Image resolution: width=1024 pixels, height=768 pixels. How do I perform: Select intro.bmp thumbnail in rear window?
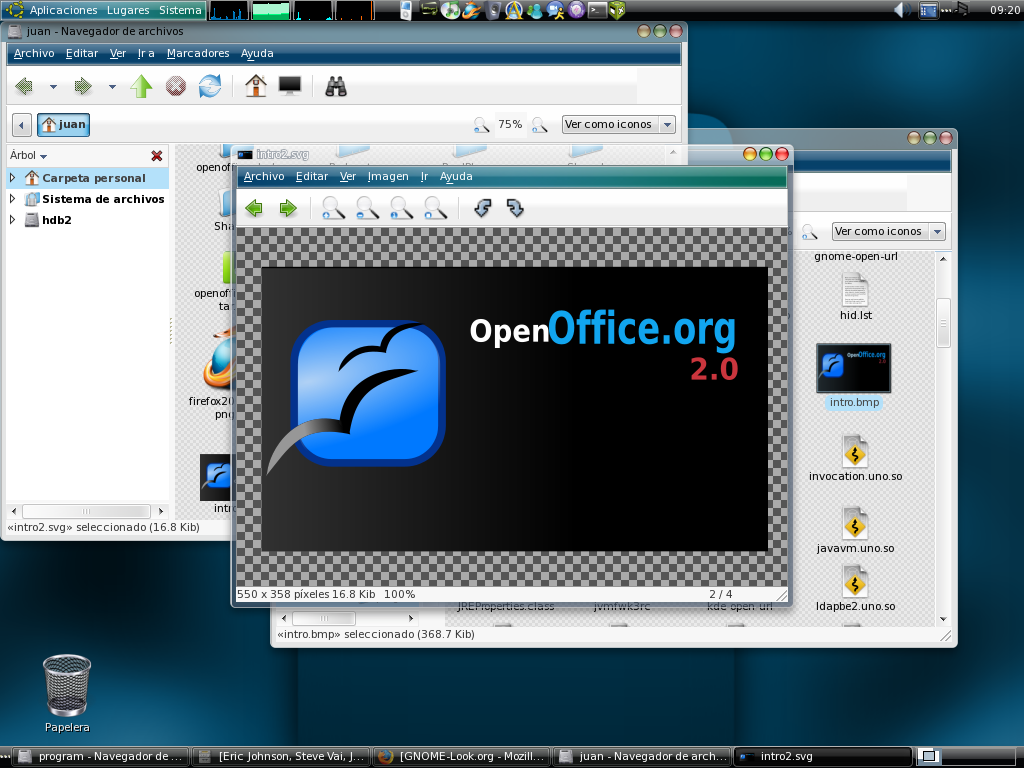click(x=854, y=368)
